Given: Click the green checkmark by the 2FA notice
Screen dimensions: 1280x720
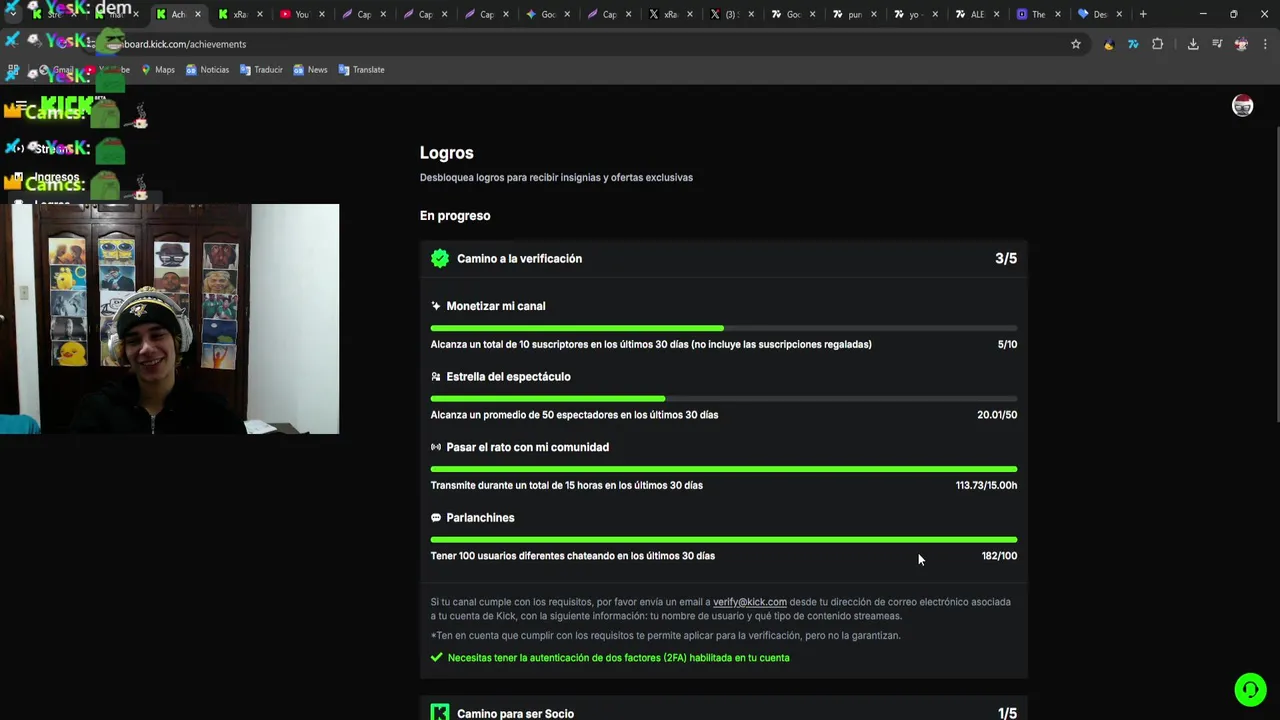Looking at the screenshot, I should pyautogui.click(x=436, y=658).
